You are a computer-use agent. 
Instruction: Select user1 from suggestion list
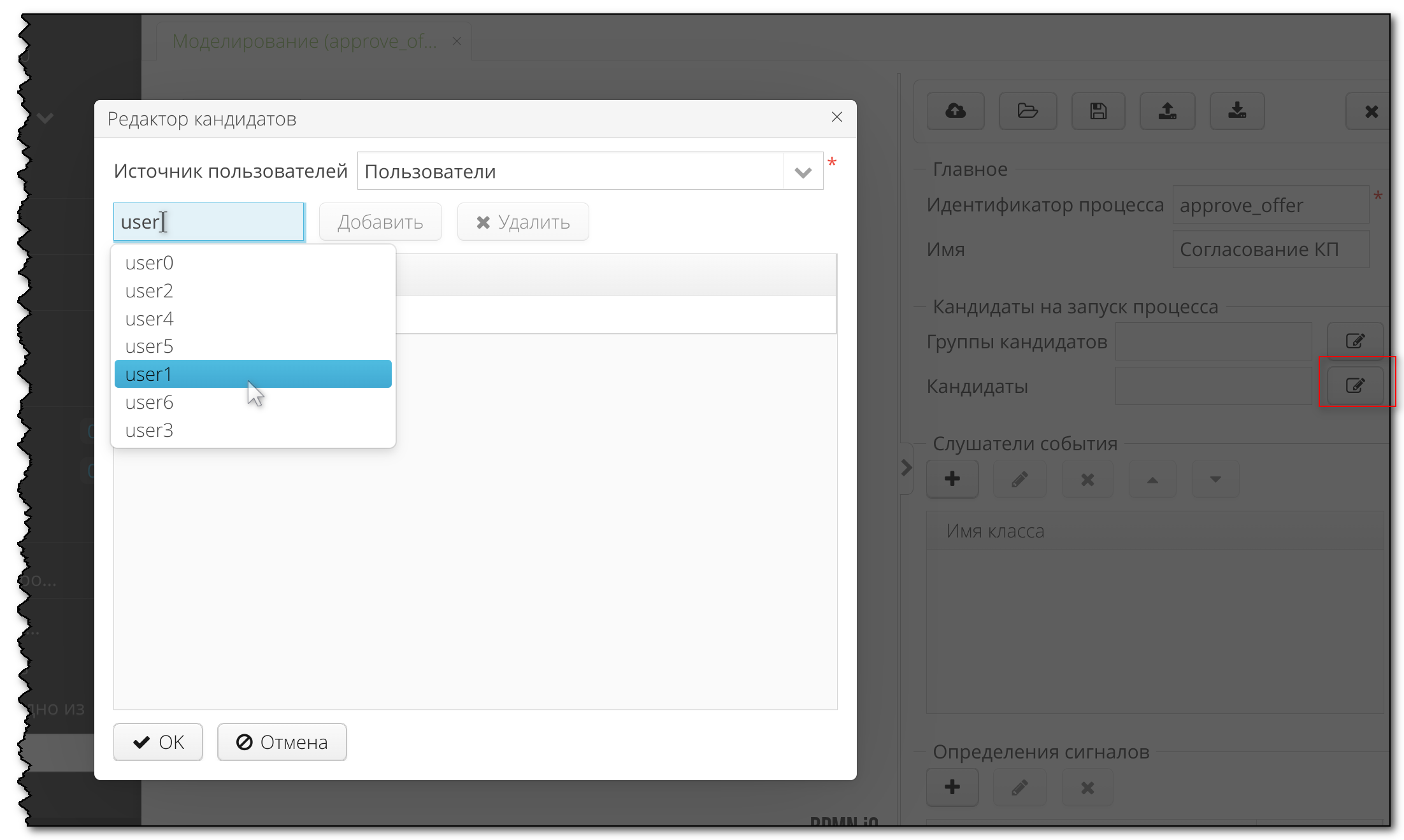tap(252, 374)
